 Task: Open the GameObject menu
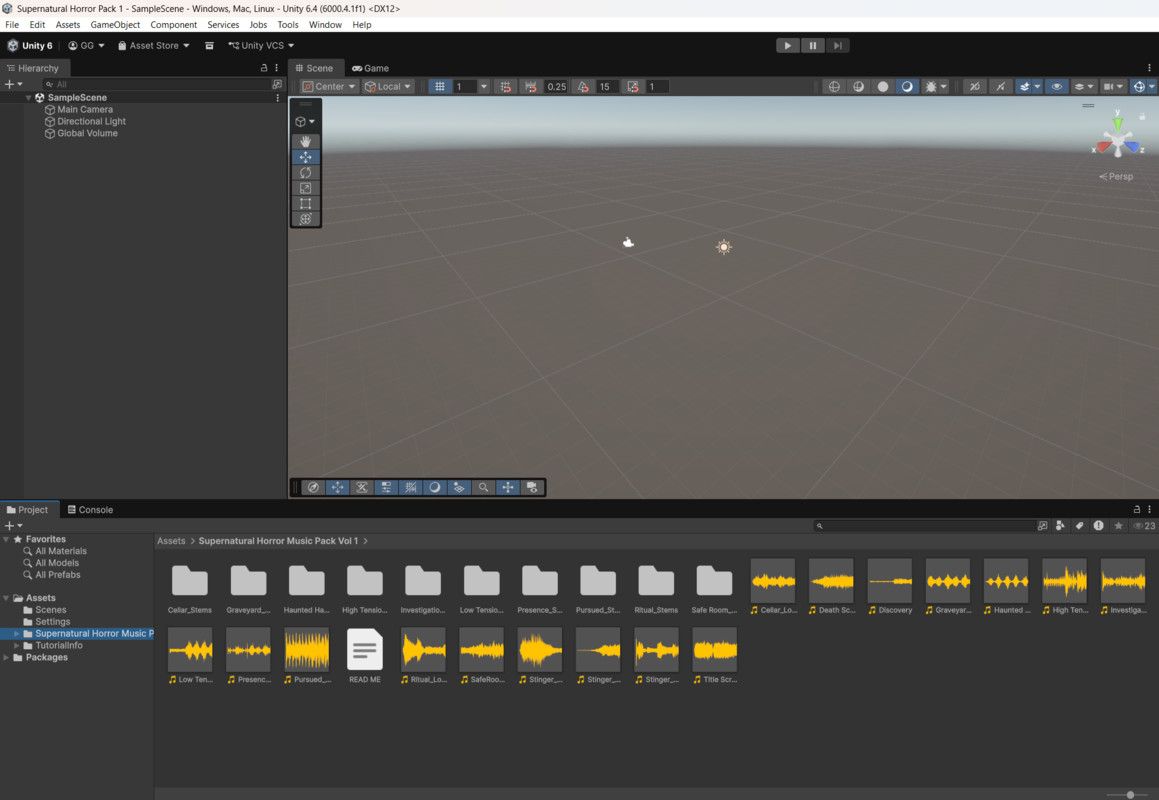(x=115, y=24)
